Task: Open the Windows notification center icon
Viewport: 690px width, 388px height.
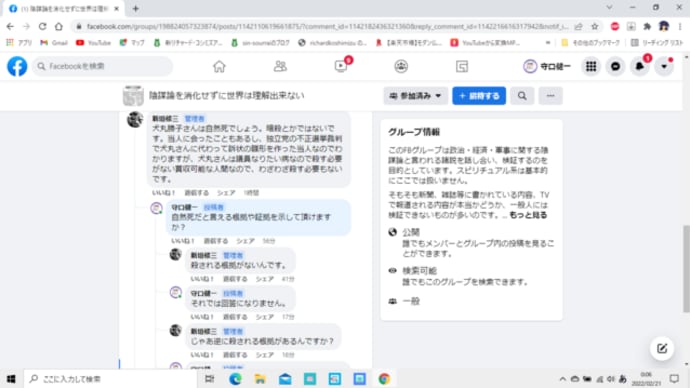Action: [674, 379]
